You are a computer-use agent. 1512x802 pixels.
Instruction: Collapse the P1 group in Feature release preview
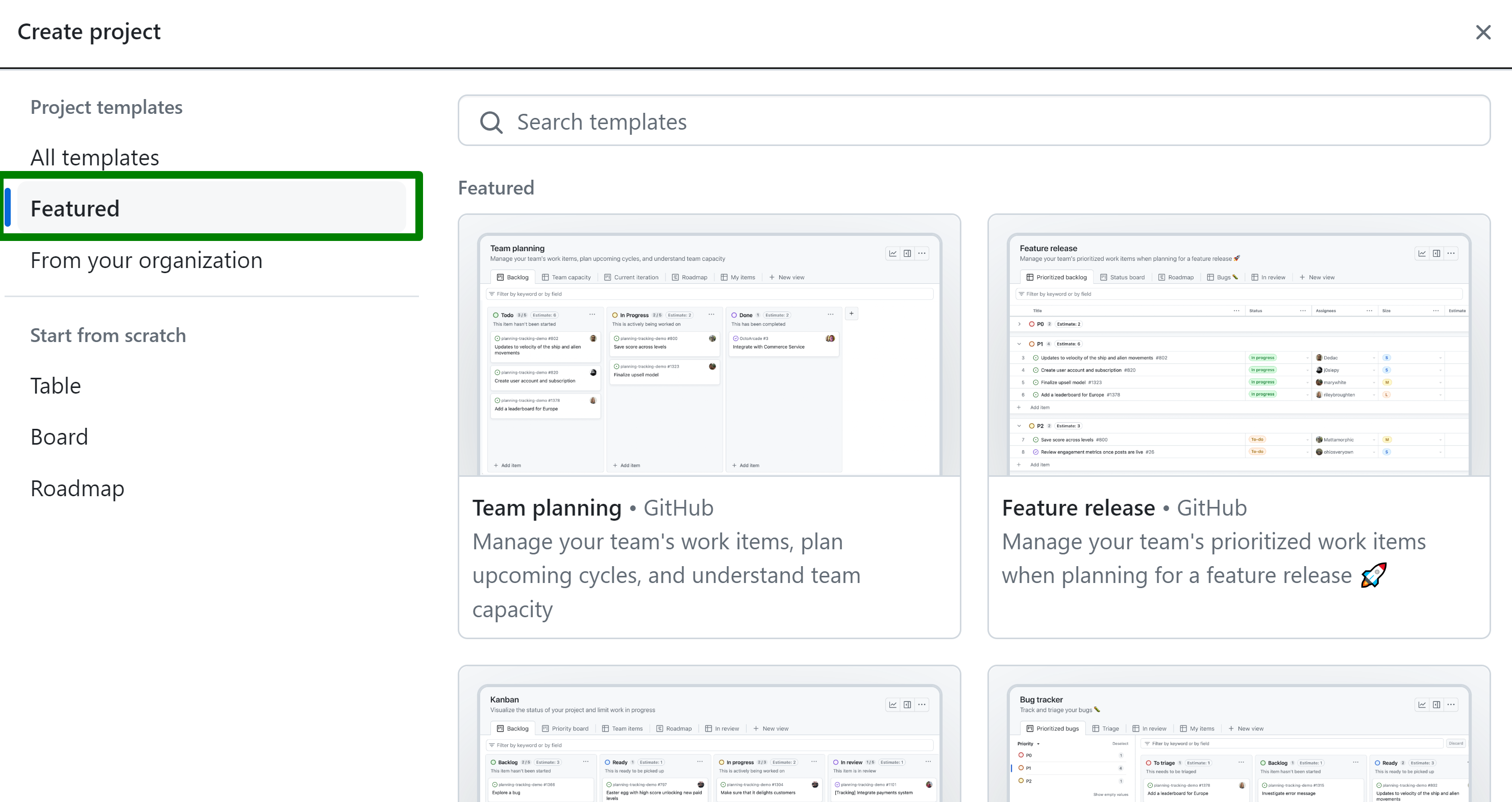coord(1020,344)
